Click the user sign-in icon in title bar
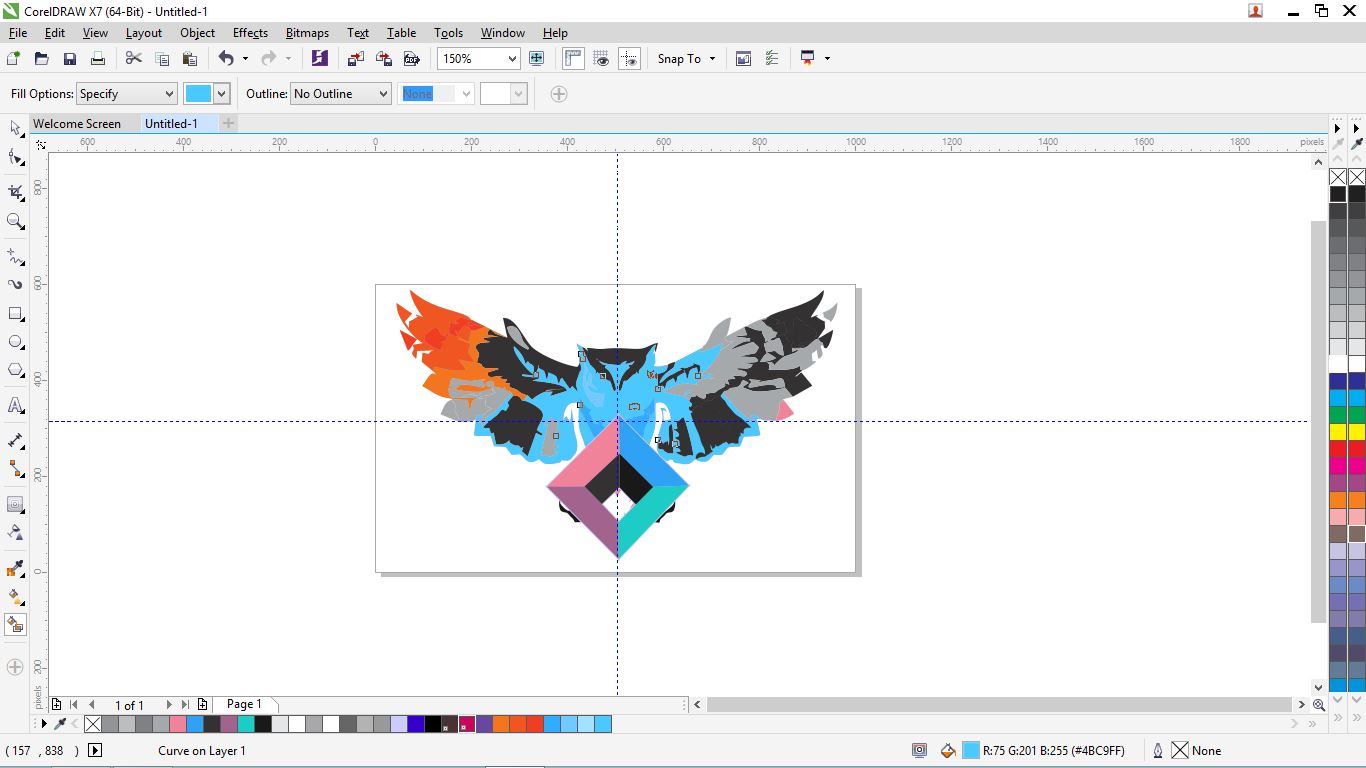 pos(1256,11)
